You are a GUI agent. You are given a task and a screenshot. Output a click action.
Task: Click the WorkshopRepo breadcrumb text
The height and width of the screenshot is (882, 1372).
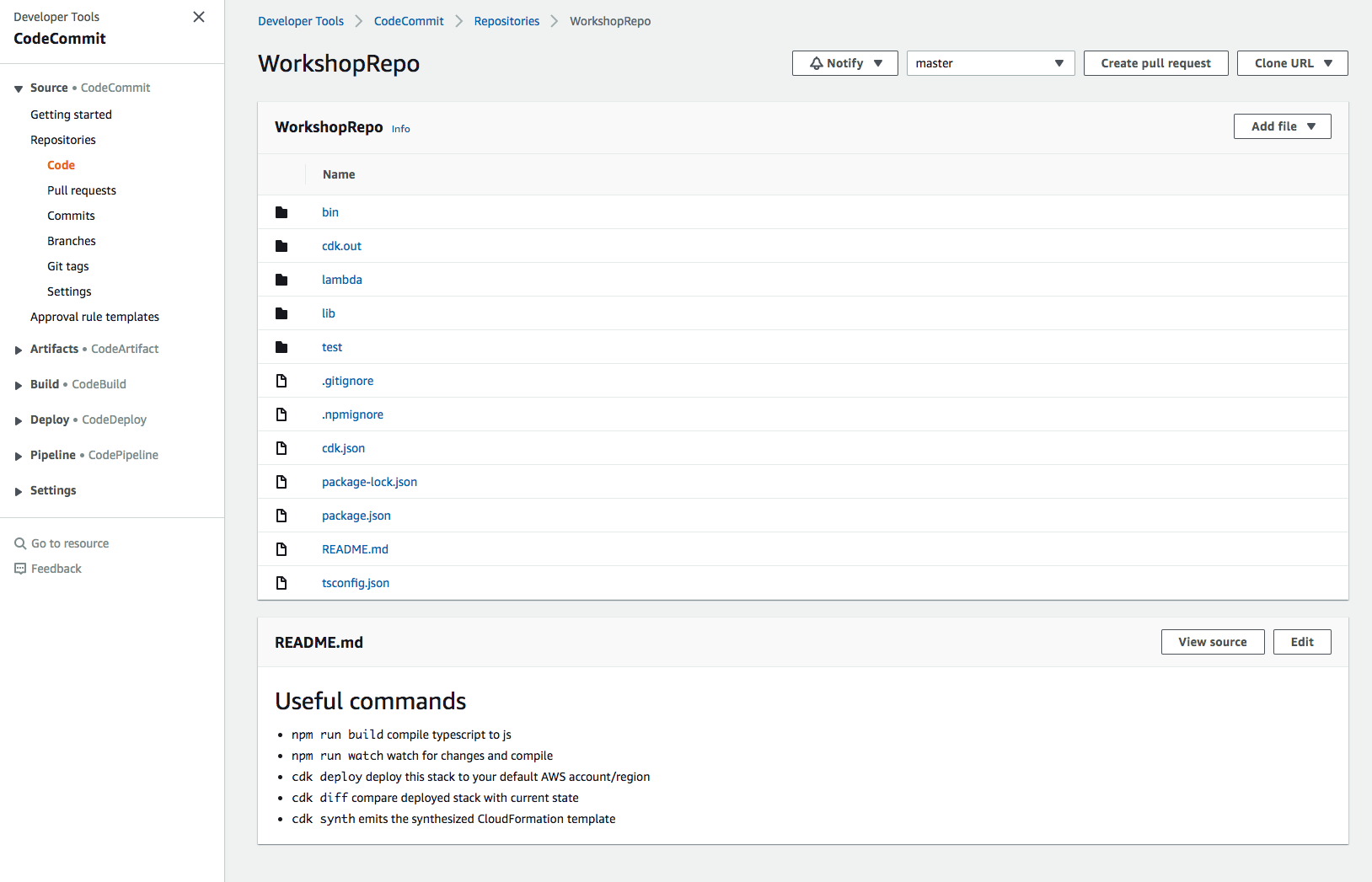pyautogui.click(x=610, y=21)
